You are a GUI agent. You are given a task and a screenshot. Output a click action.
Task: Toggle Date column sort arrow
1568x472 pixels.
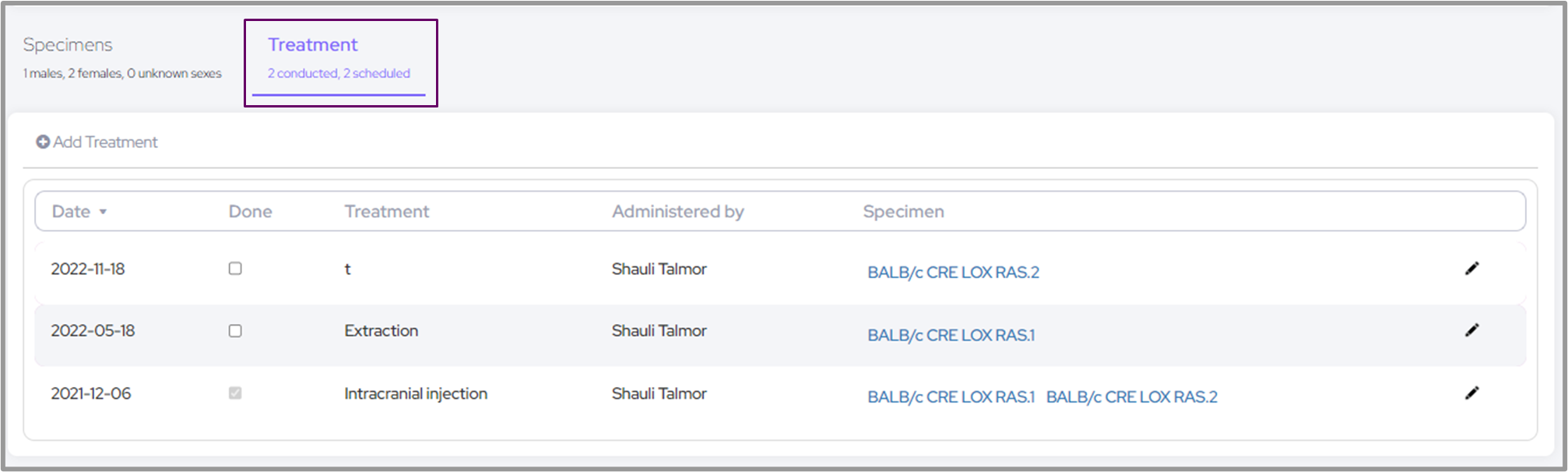103,212
